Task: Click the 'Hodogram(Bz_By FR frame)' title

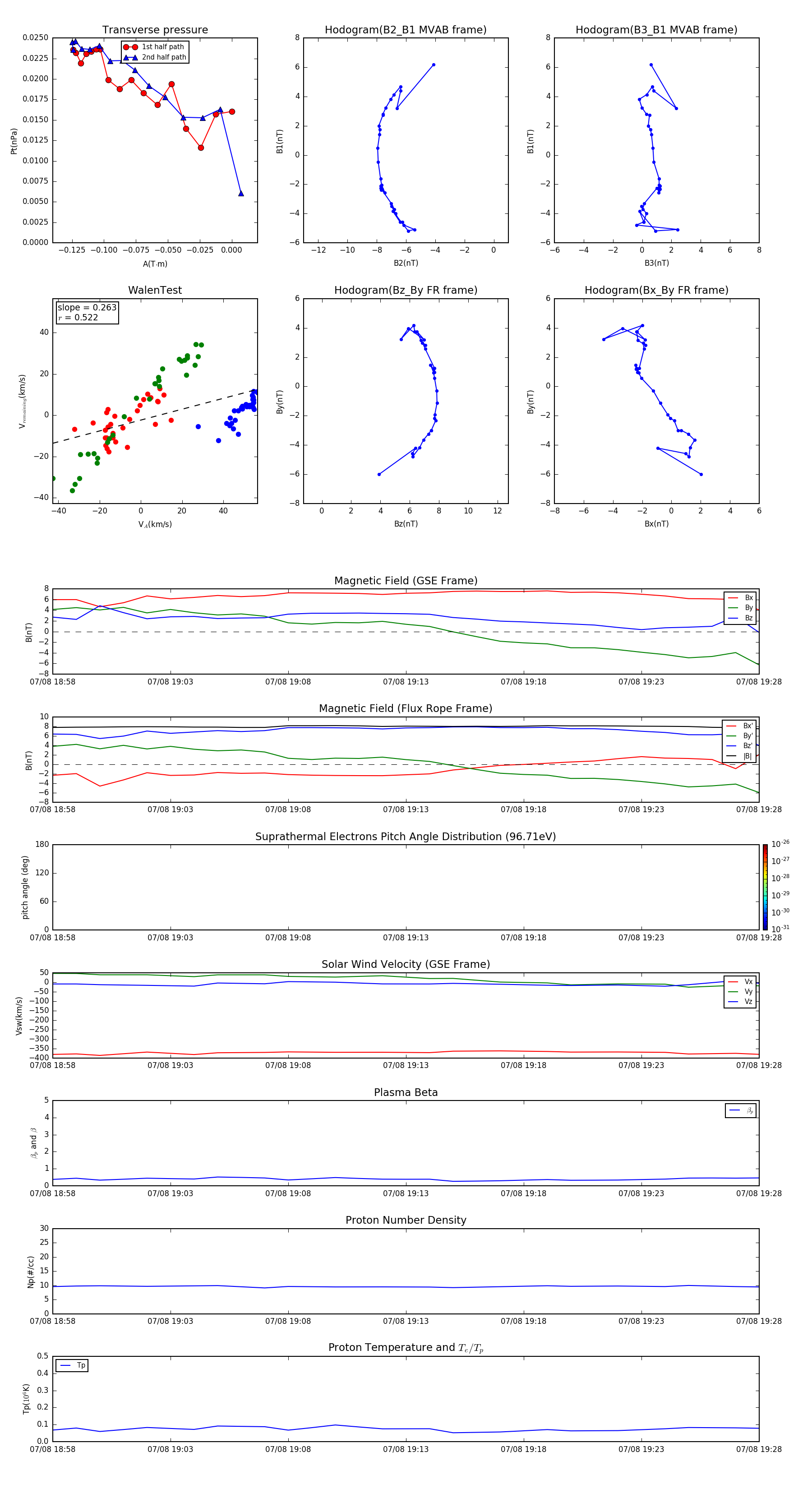Action: coord(406,290)
